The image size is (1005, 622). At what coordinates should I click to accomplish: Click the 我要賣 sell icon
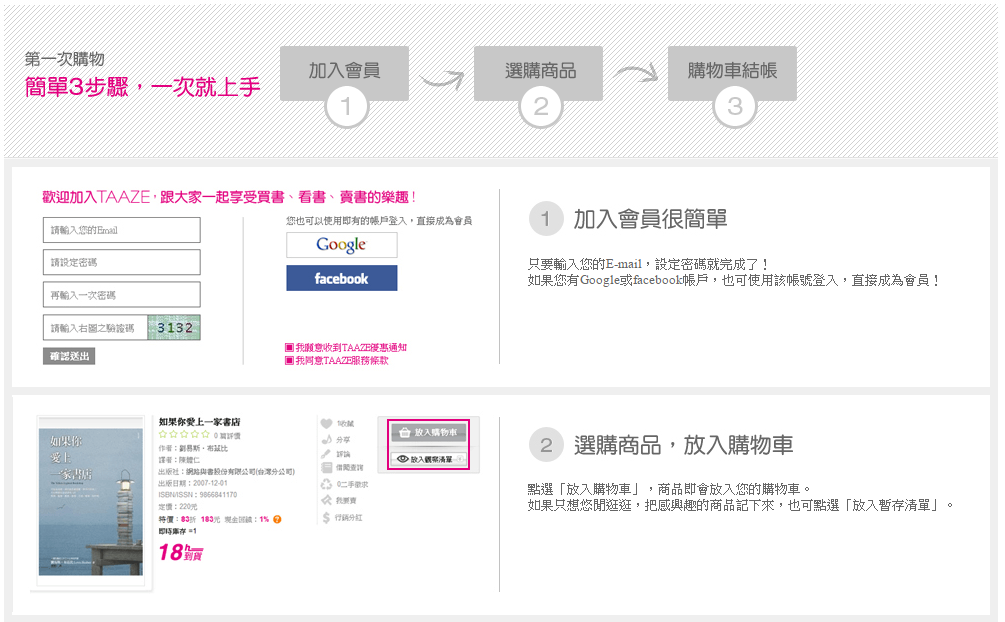tap(326, 500)
